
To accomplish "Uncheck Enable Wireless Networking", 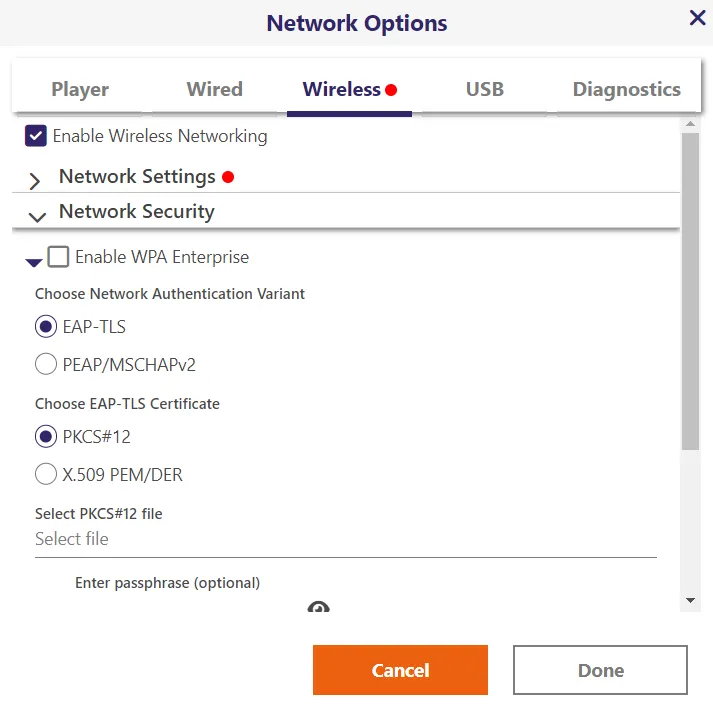I will 36,136.
